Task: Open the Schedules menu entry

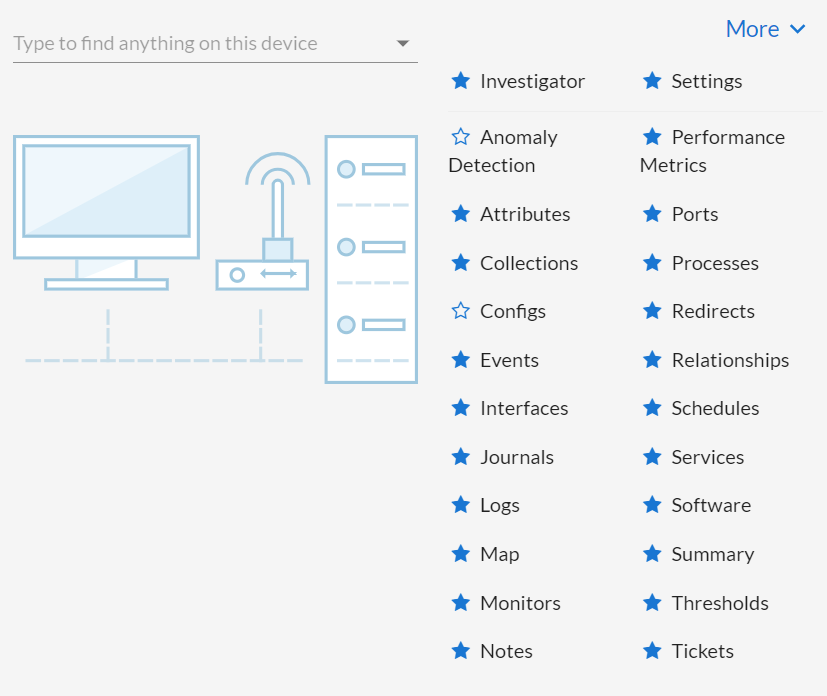Action: coord(715,408)
